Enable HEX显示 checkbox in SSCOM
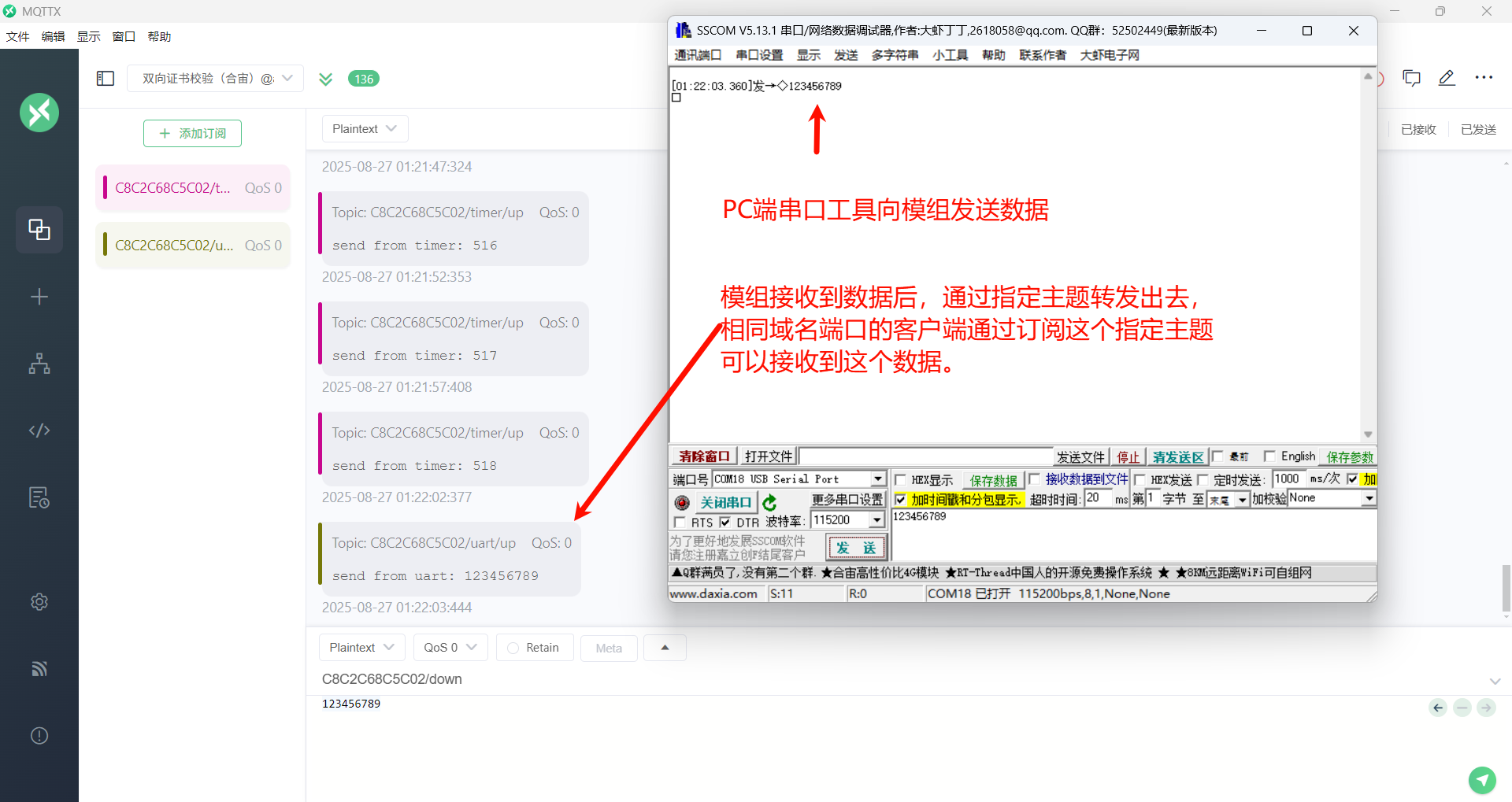Viewport: 1512px width, 802px height. coord(900,479)
